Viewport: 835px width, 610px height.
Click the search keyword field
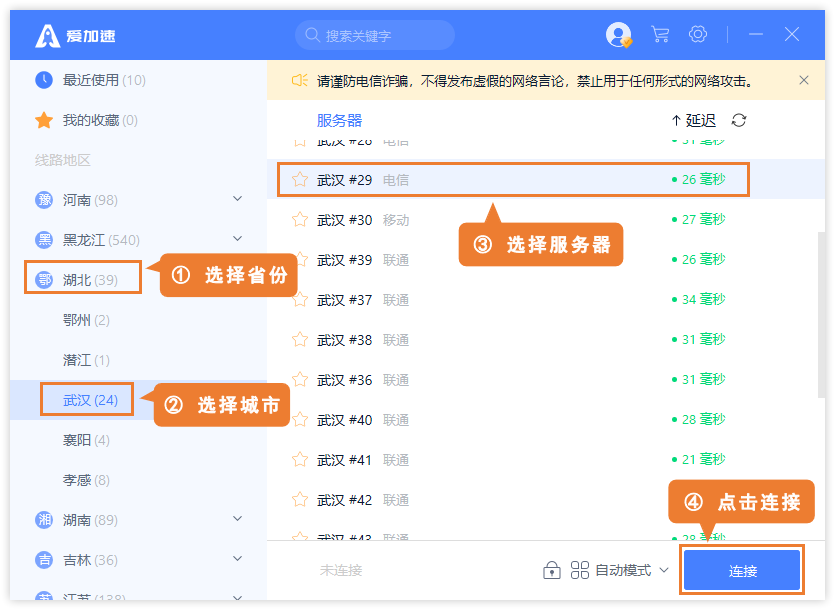coord(375,35)
